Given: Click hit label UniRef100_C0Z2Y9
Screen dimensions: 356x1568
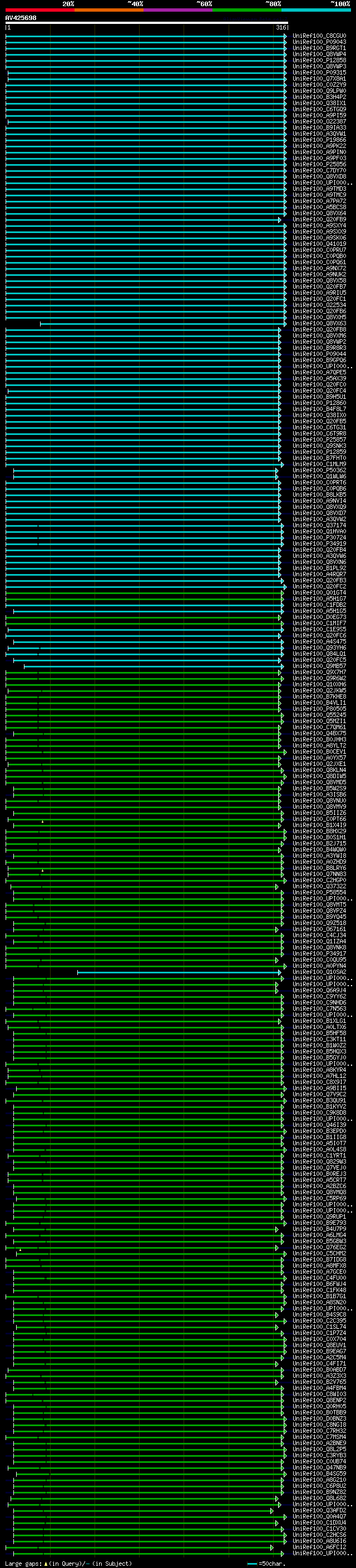Looking at the screenshot, I should tap(319, 85).
